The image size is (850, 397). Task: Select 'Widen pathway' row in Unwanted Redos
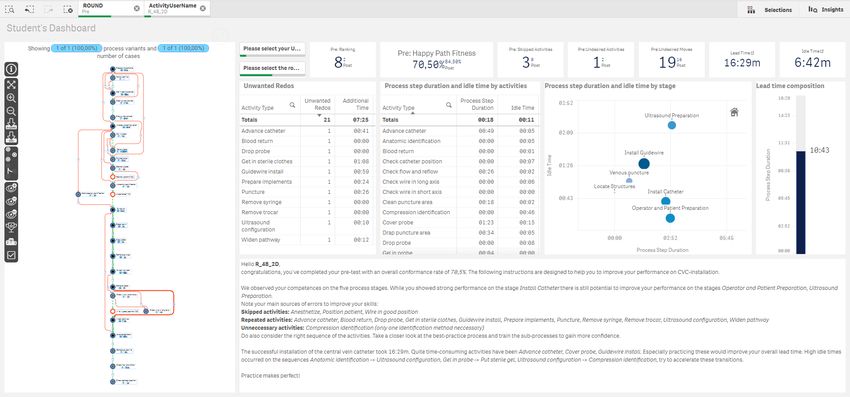307,240
